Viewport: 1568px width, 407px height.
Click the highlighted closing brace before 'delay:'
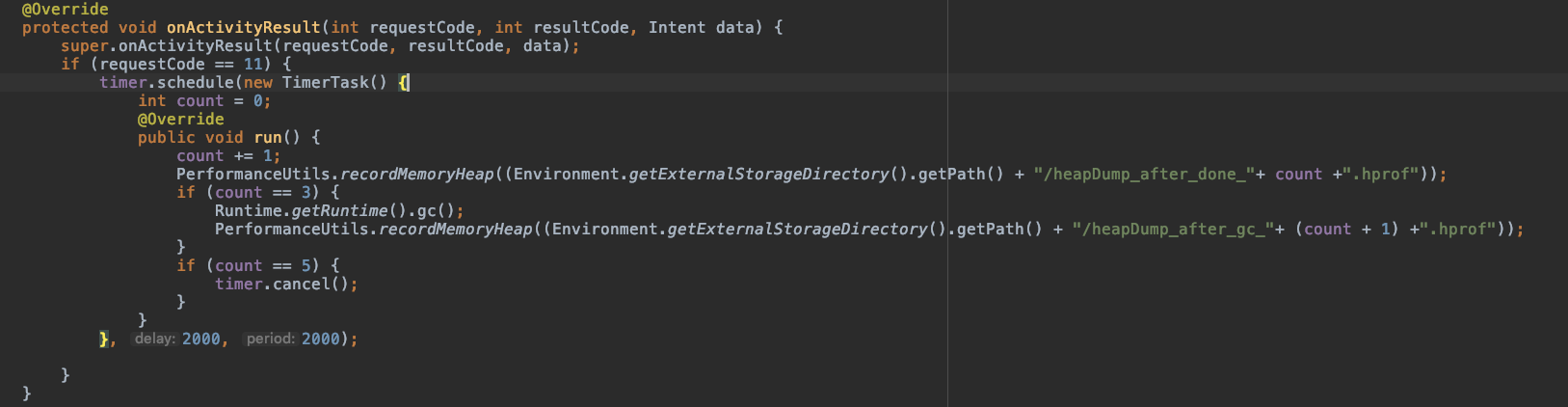tap(104, 339)
